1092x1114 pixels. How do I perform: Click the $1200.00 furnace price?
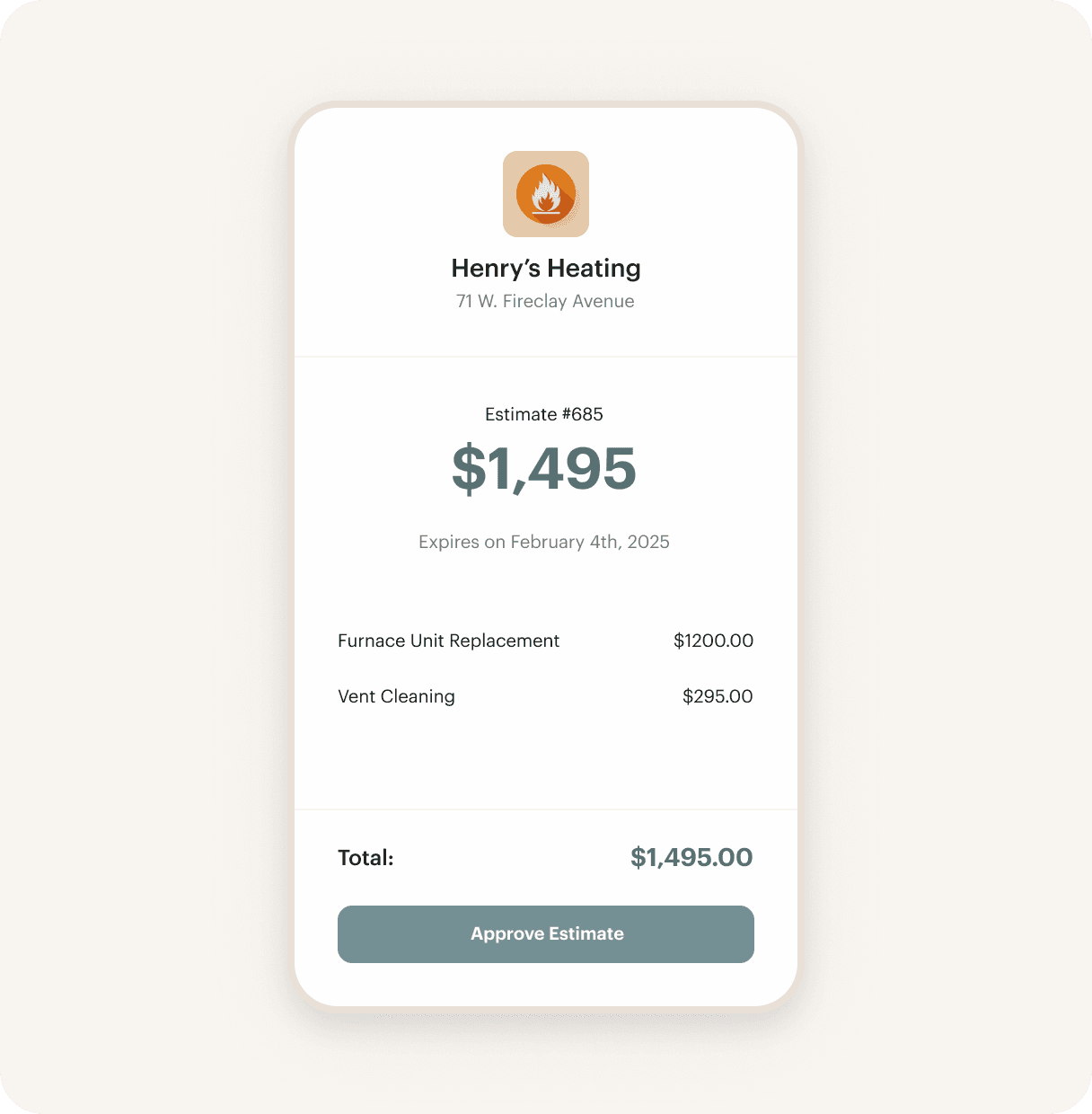click(713, 641)
